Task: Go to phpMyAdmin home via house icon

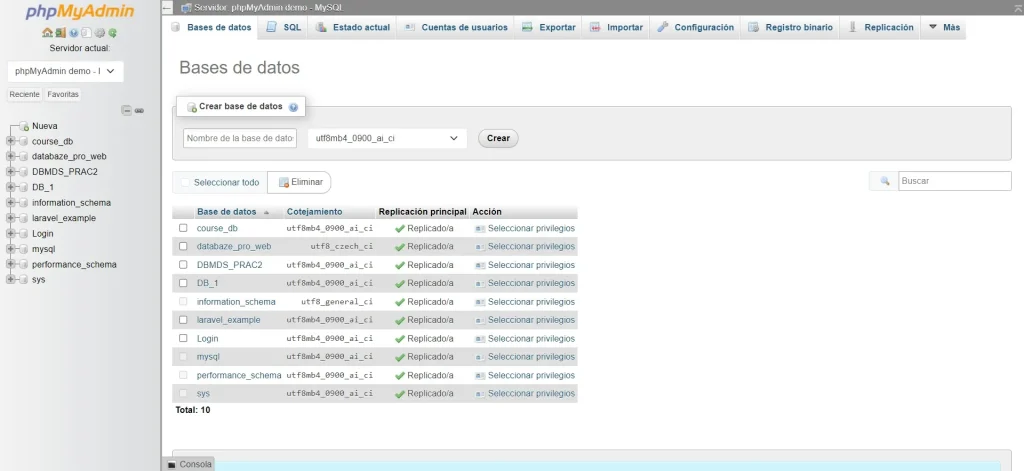Action: click(48, 33)
